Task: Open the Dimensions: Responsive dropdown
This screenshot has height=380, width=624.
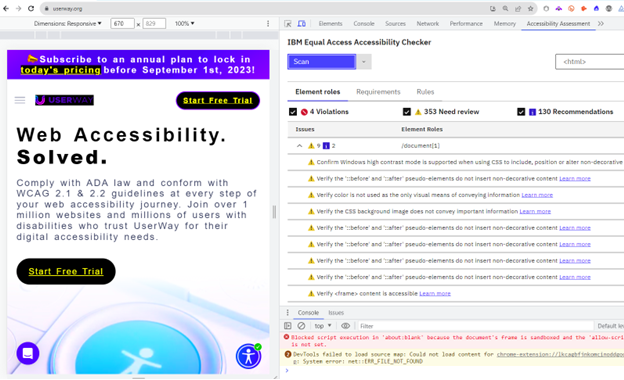Action: (68, 24)
